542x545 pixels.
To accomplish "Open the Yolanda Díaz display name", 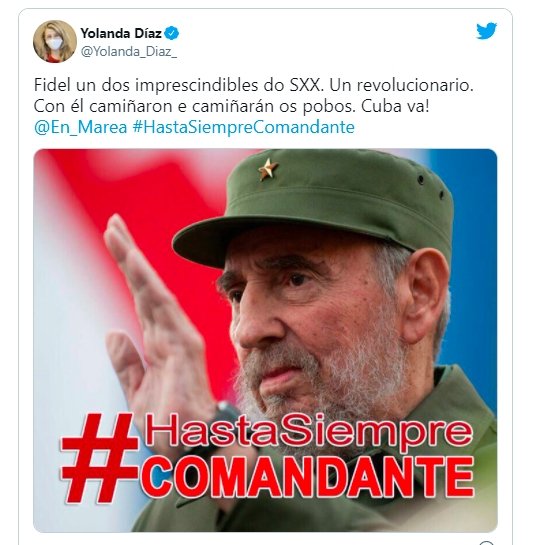I will pyautogui.click(x=121, y=33).
